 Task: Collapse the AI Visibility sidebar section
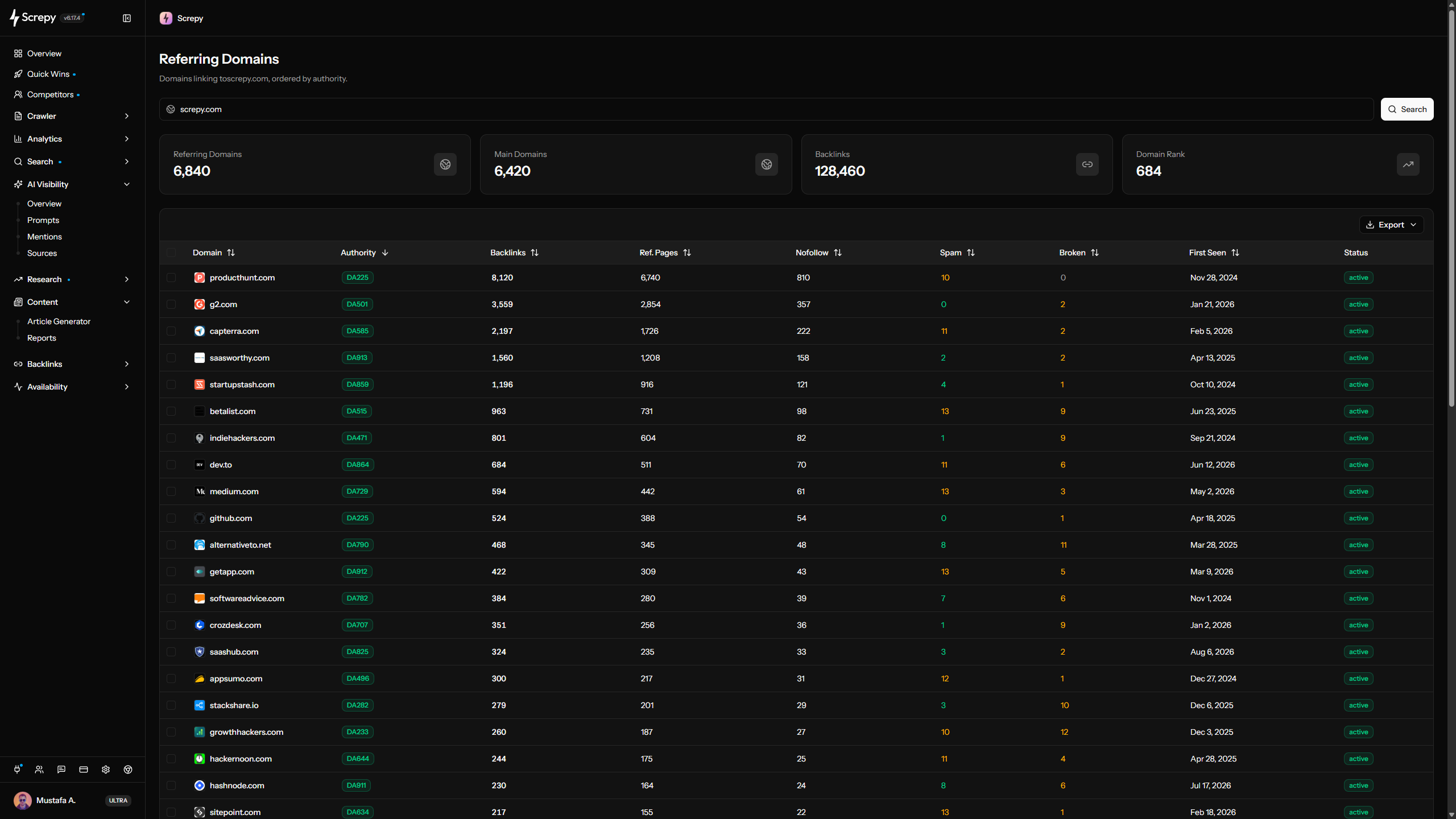click(72, 184)
